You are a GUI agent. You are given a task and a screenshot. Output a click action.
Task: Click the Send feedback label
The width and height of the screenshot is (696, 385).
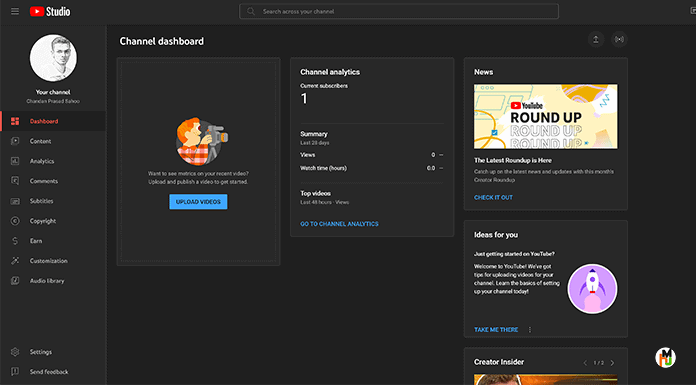tap(49, 372)
